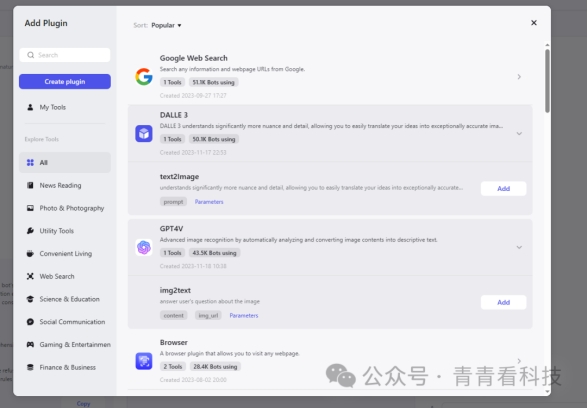
Task: Click the DALLE 3 title
Action: (x=174, y=115)
